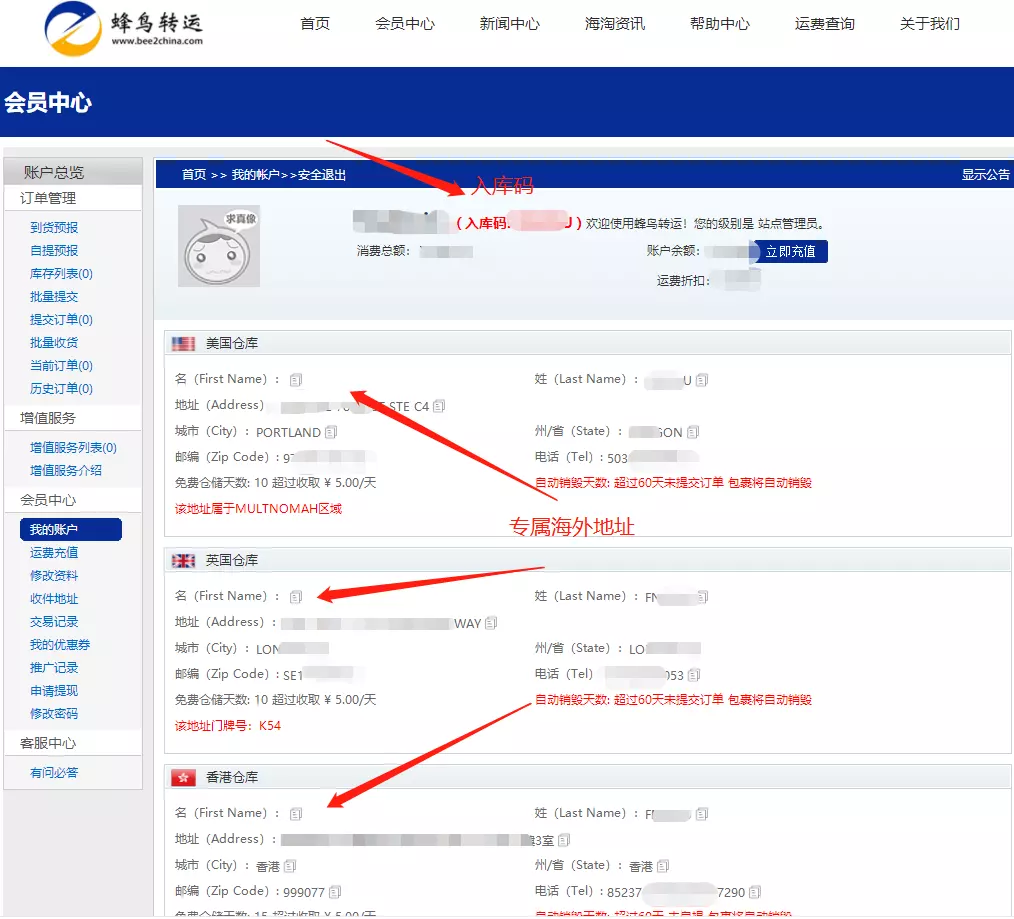
Task: Open 提交订单(0) in sidebar
Action: pos(61,320)
